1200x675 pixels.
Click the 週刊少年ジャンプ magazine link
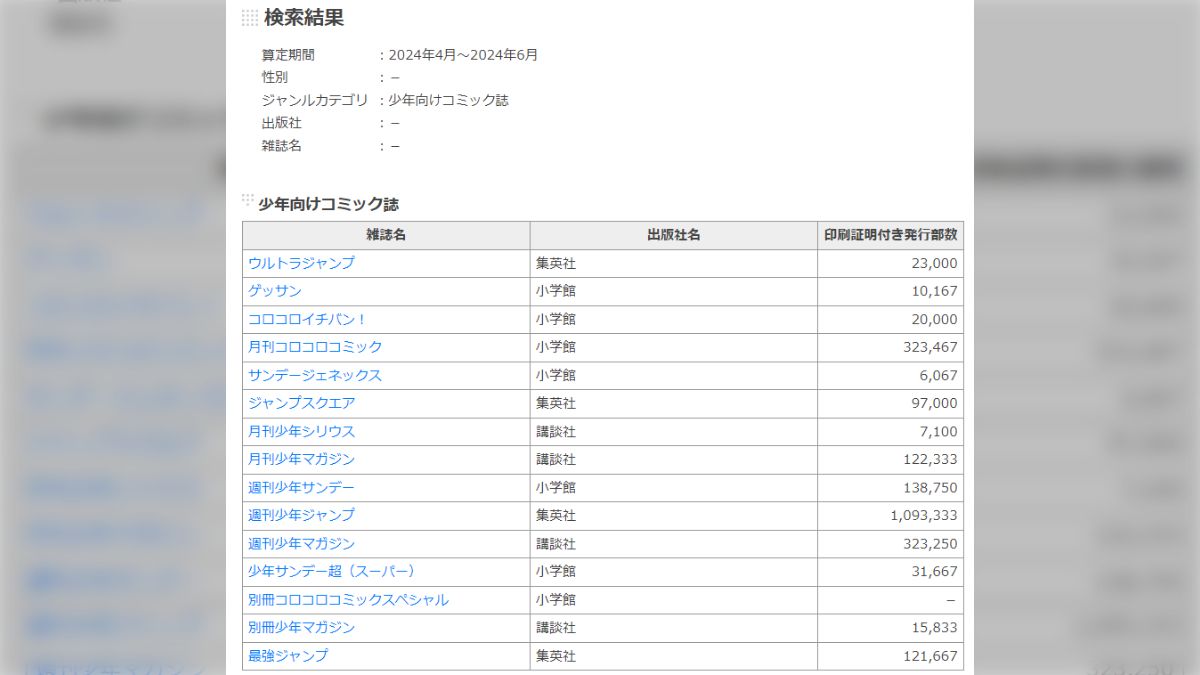(302, 515)
